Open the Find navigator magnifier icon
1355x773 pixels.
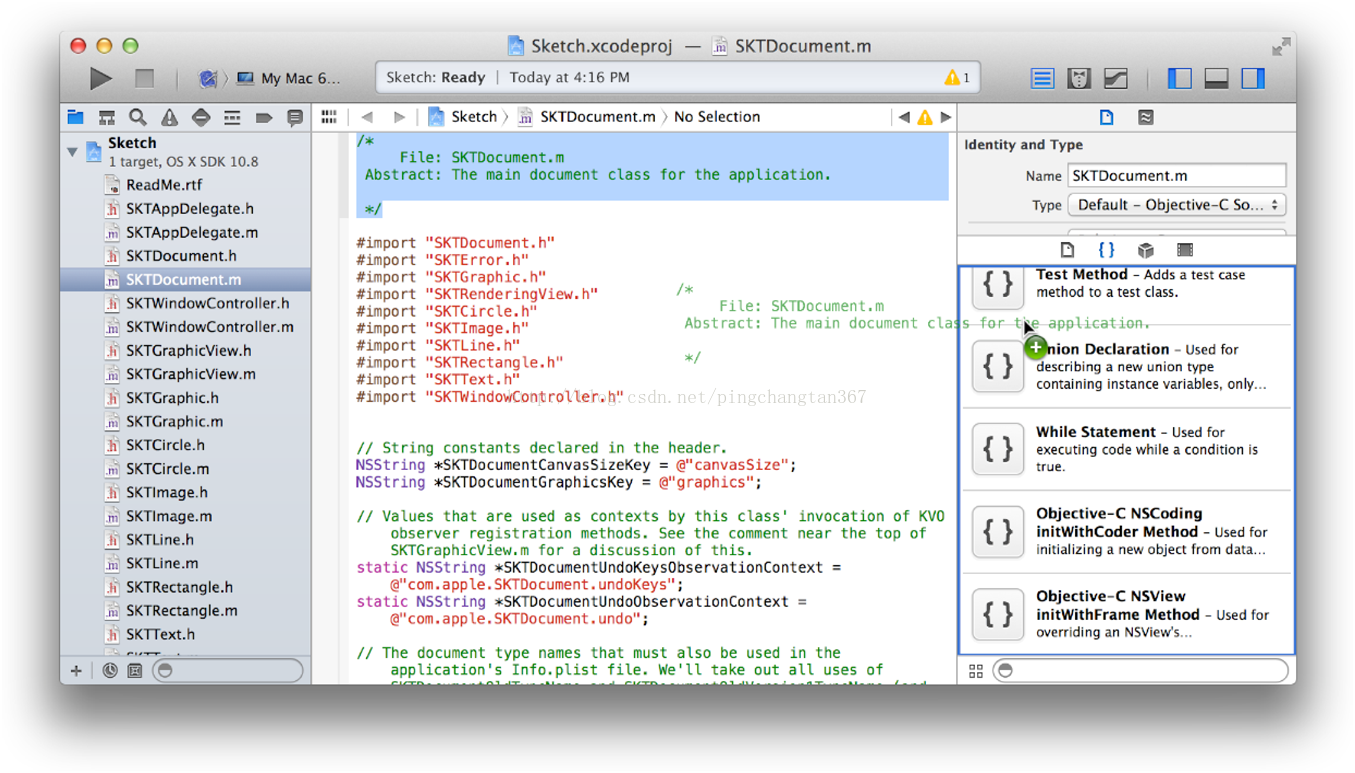coord(138,117)
